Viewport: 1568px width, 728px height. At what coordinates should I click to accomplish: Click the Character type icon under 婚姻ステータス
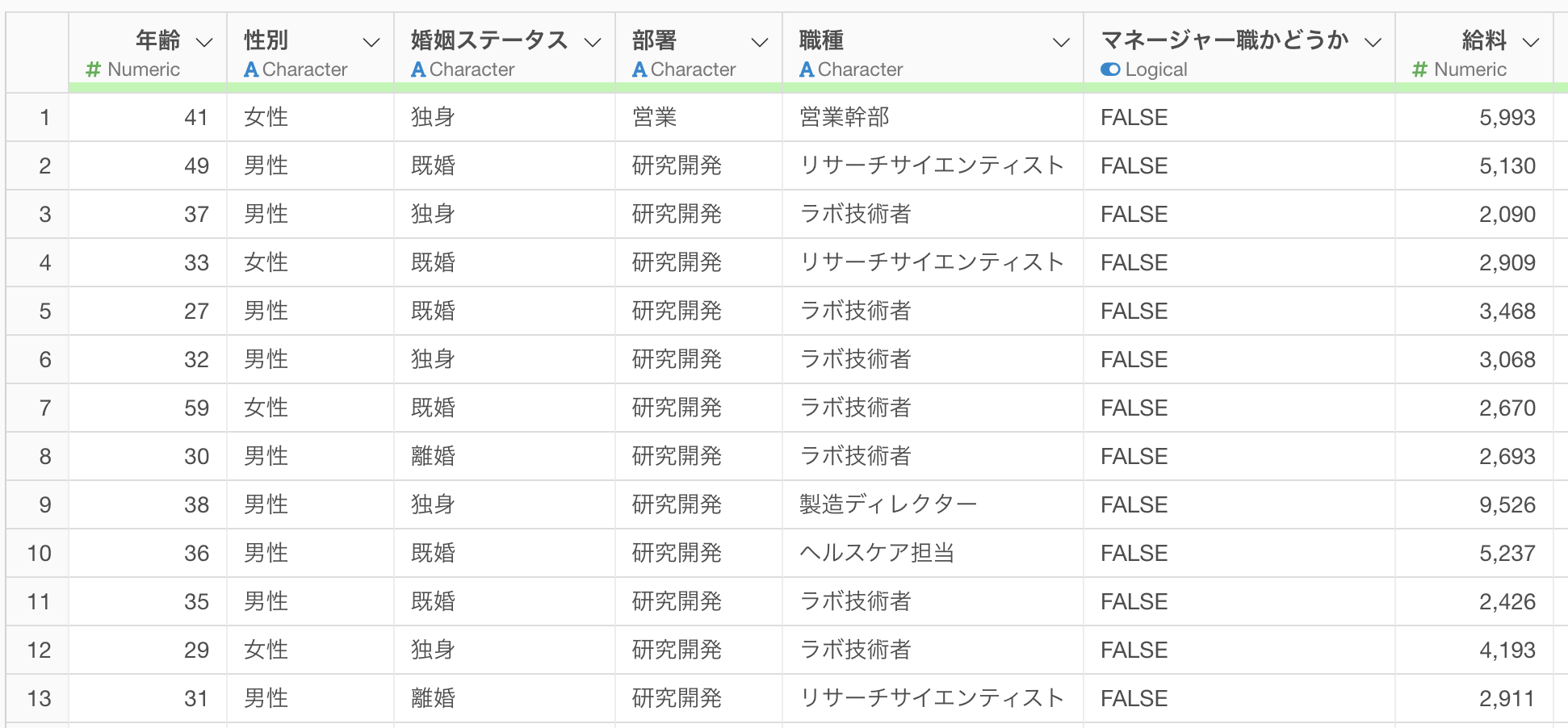pos(418,69)
